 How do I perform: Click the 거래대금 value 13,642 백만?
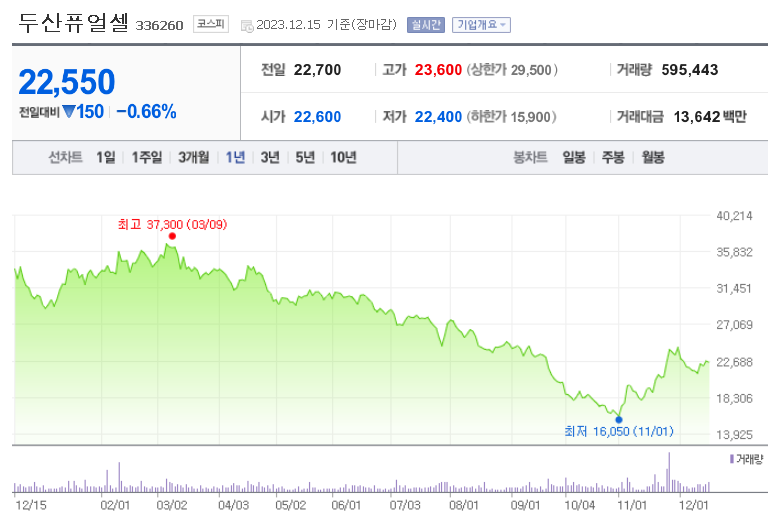710,117
